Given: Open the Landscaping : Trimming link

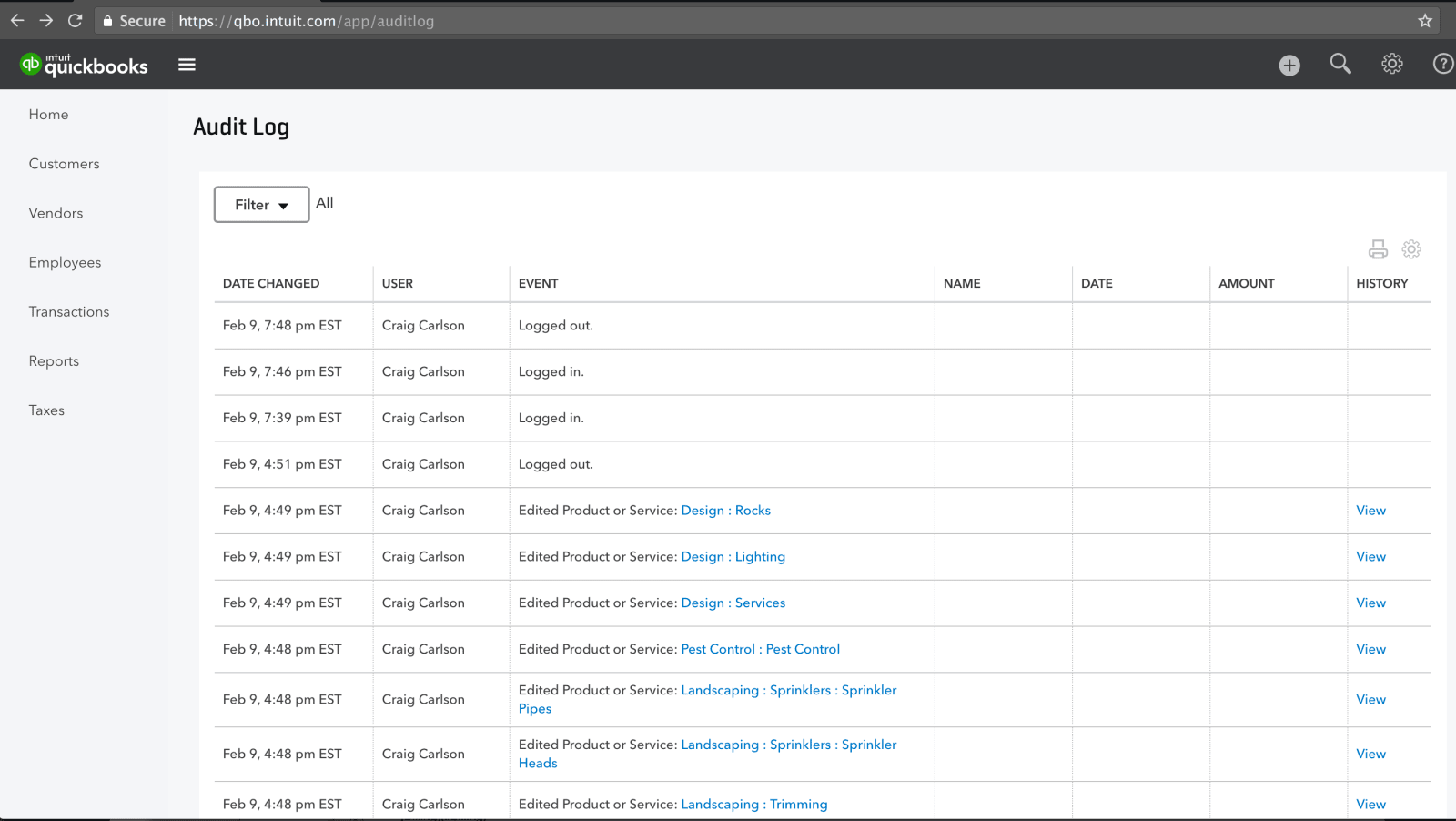Looking at the screenshot, I should 753,805.
